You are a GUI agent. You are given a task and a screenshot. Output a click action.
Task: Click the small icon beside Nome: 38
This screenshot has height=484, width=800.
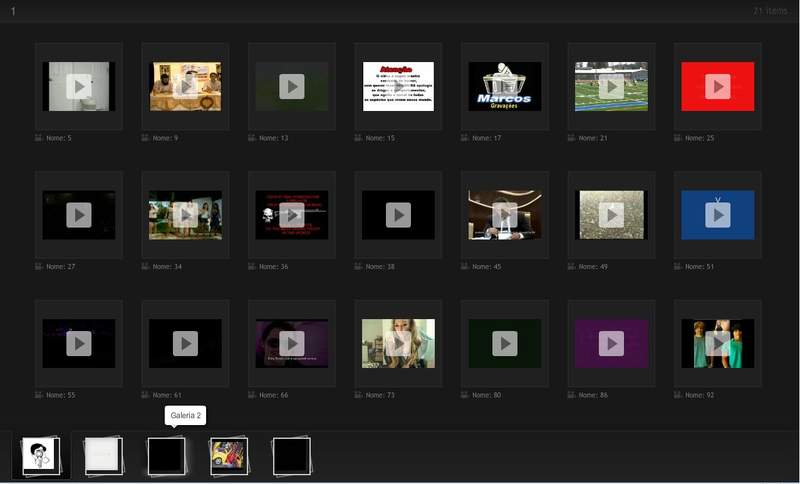358,266
